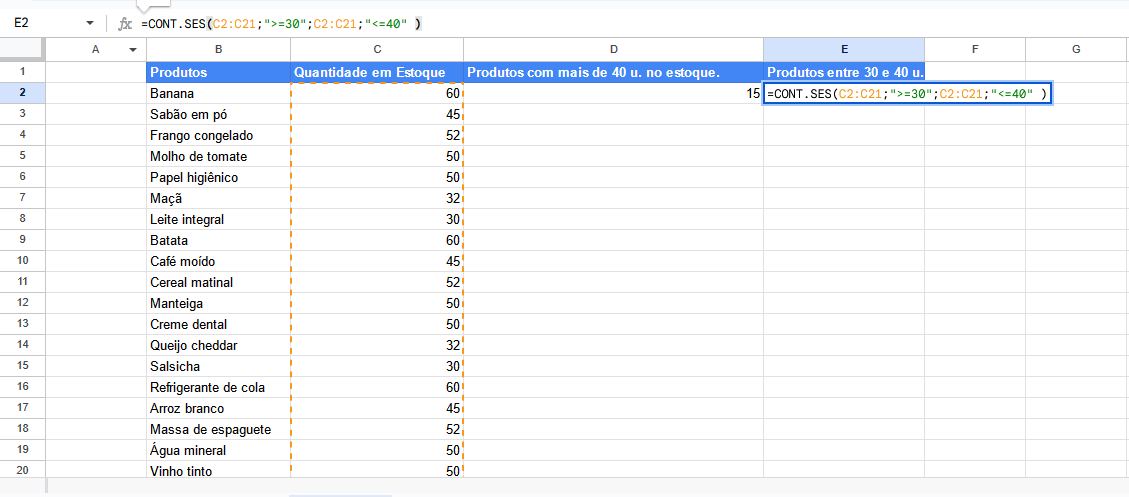The height and width of the screenshot is (497, 1129).
Task: Select row 10 header
Action: point(22,261)
